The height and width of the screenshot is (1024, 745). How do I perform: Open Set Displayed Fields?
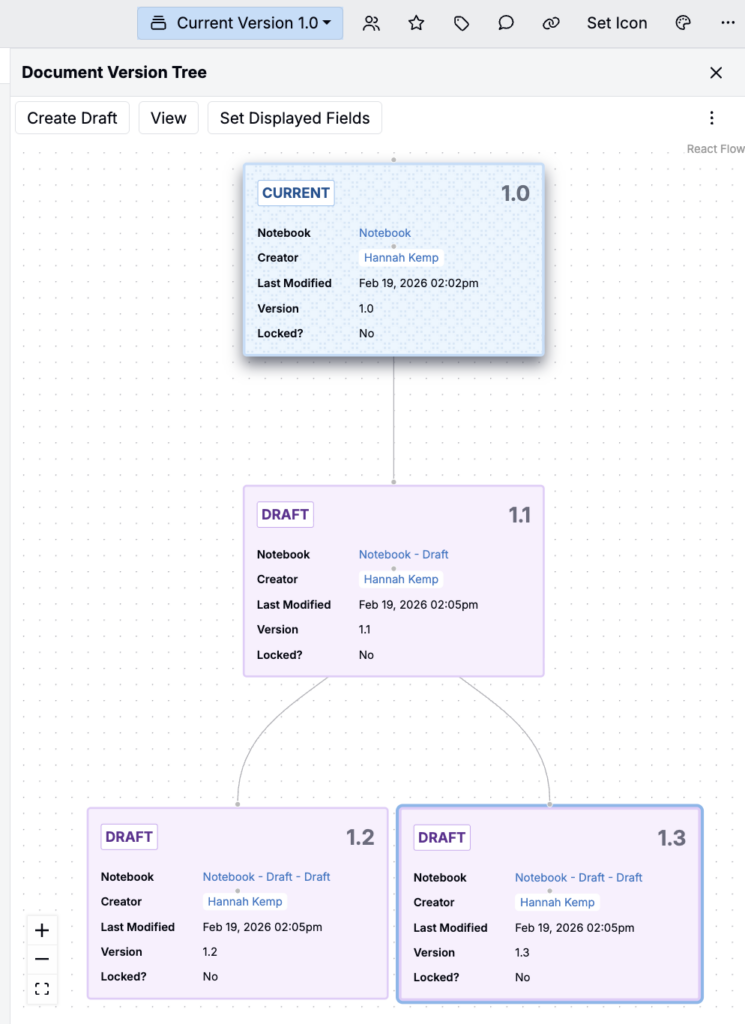point(294,118)
